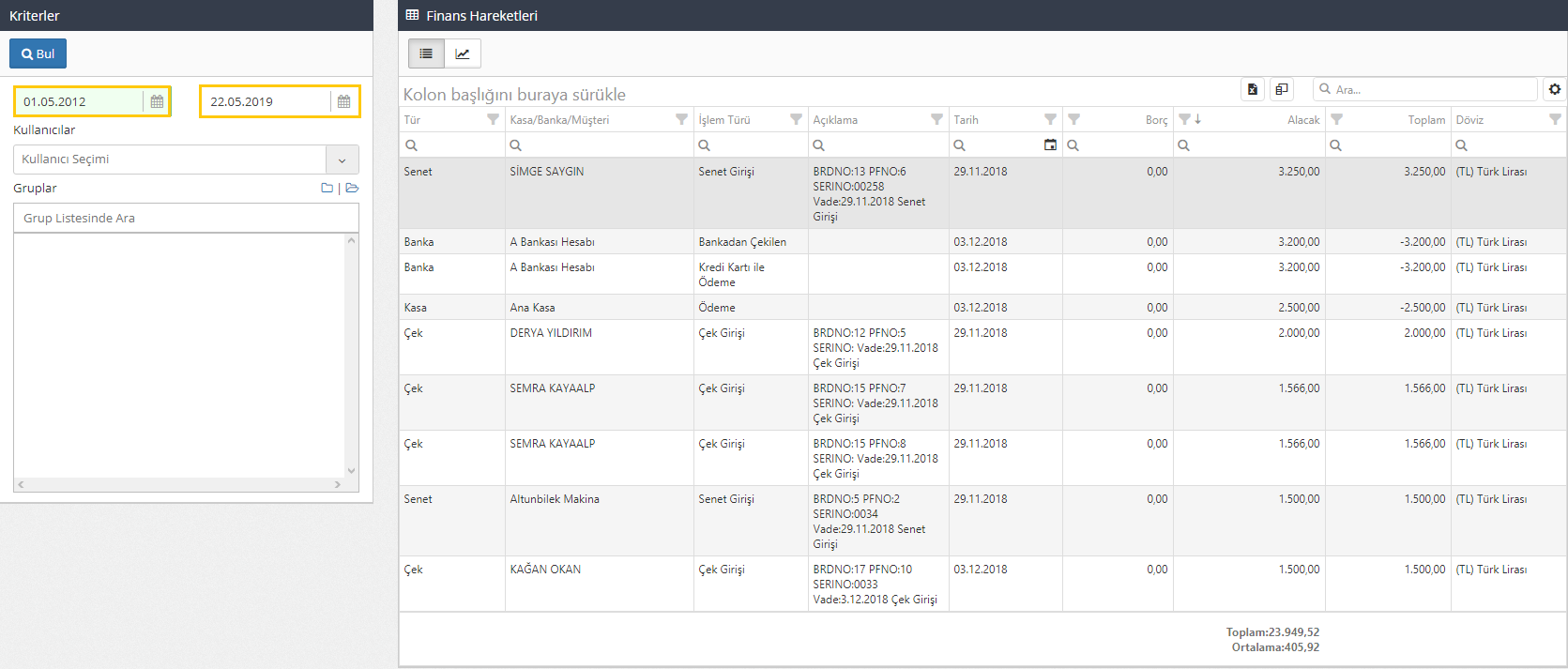
Task: Select the SİMGE SAYGIN Senet row
Action: 657,192
